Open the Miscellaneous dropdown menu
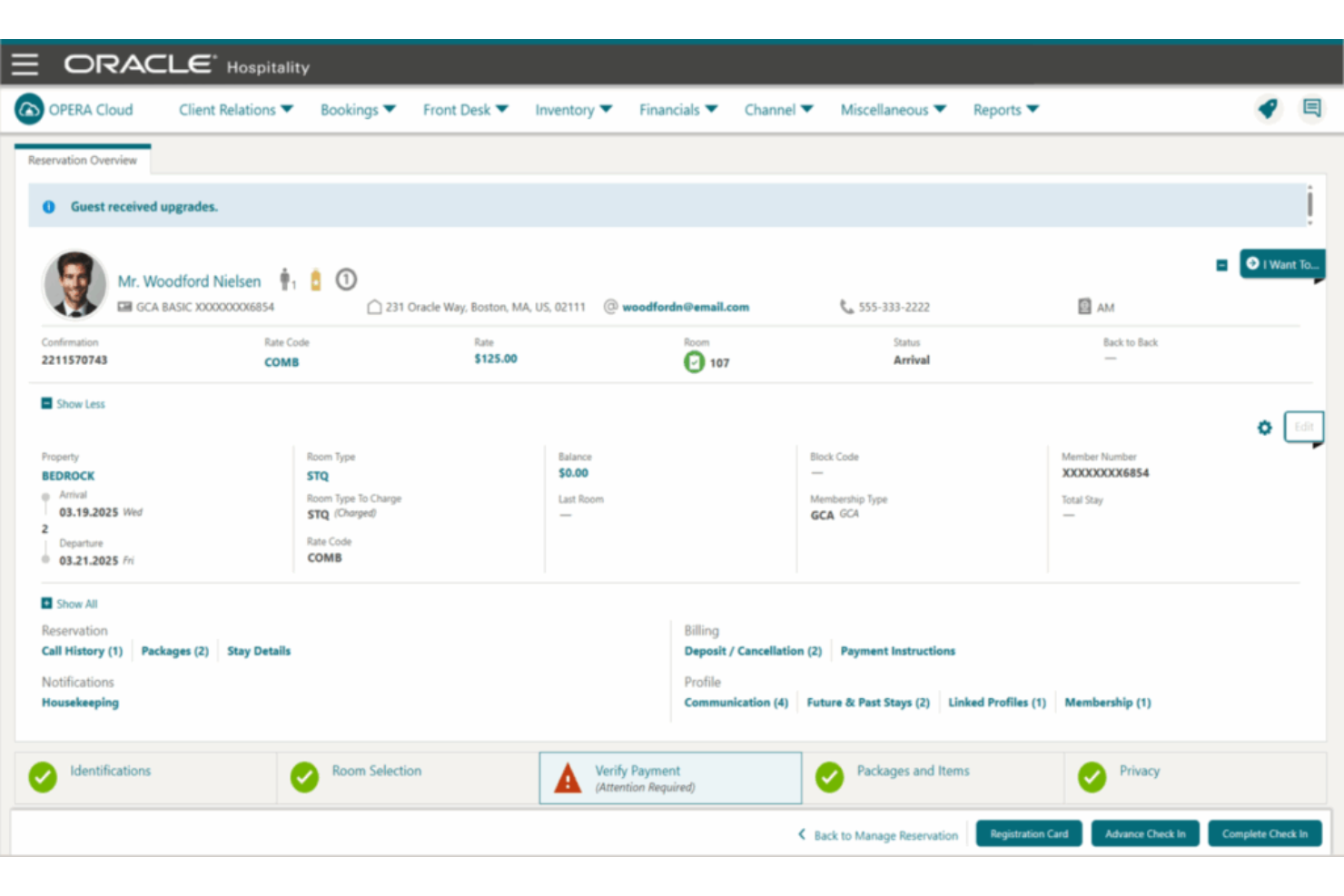Screen dimensions: 1344x896 (x=893, y=110)
